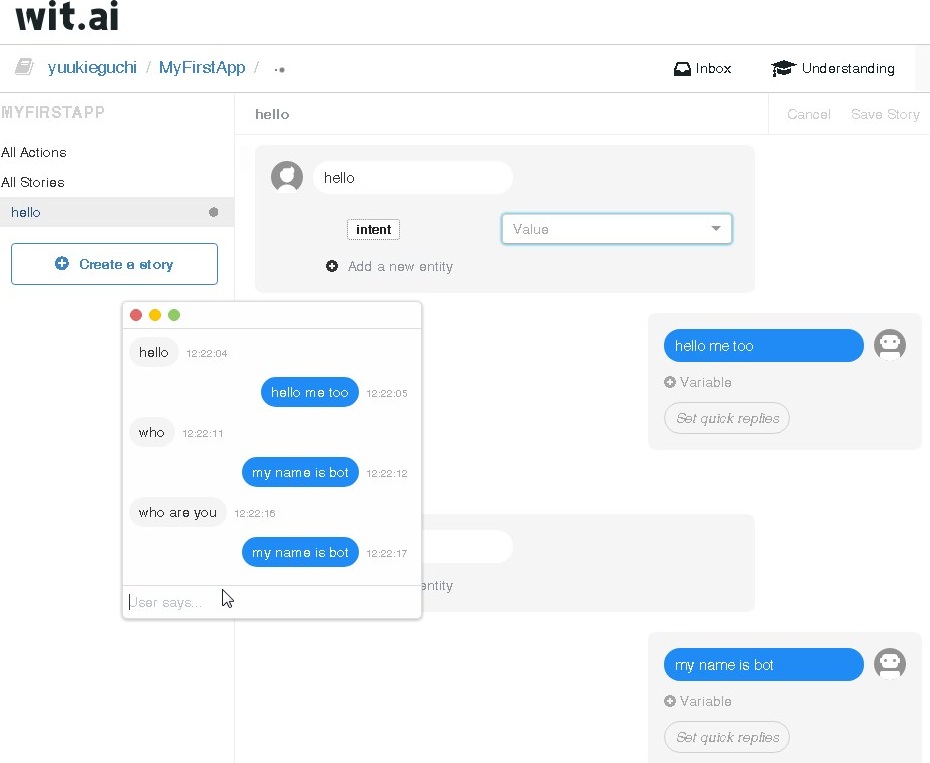Open the Understanding graduation cap icon

pos(783,69)
